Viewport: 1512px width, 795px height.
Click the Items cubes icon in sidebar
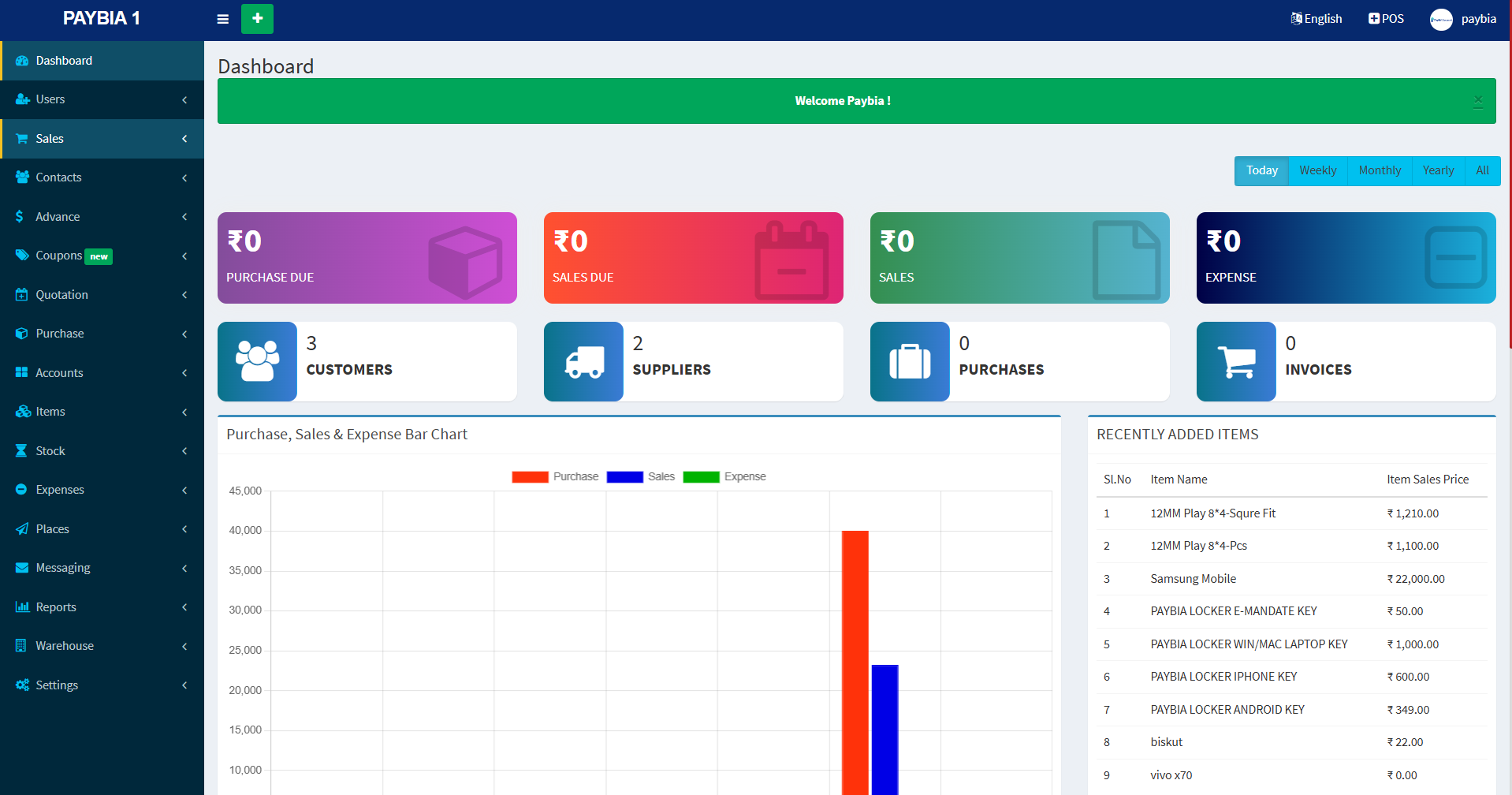tap(23, 412)
